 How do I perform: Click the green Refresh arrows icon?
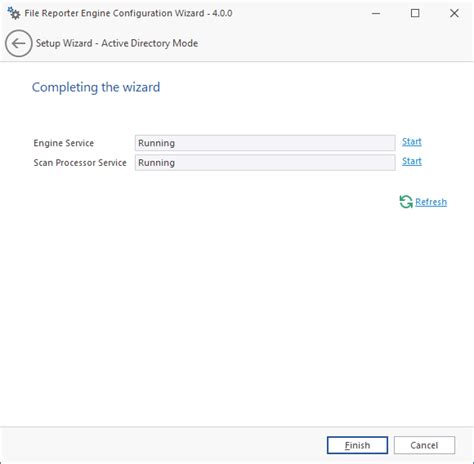tap(406, 202)
